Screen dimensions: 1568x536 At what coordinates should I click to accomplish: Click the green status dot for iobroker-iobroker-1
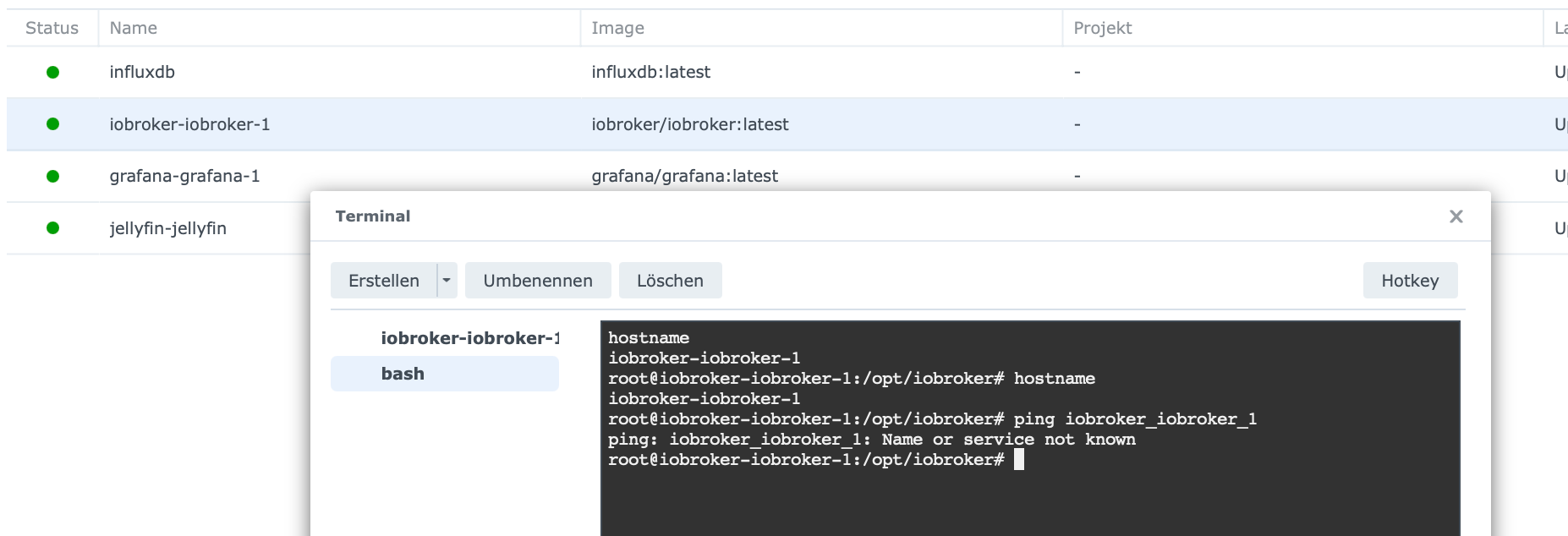pyautogui.click(x=52, y=124)
